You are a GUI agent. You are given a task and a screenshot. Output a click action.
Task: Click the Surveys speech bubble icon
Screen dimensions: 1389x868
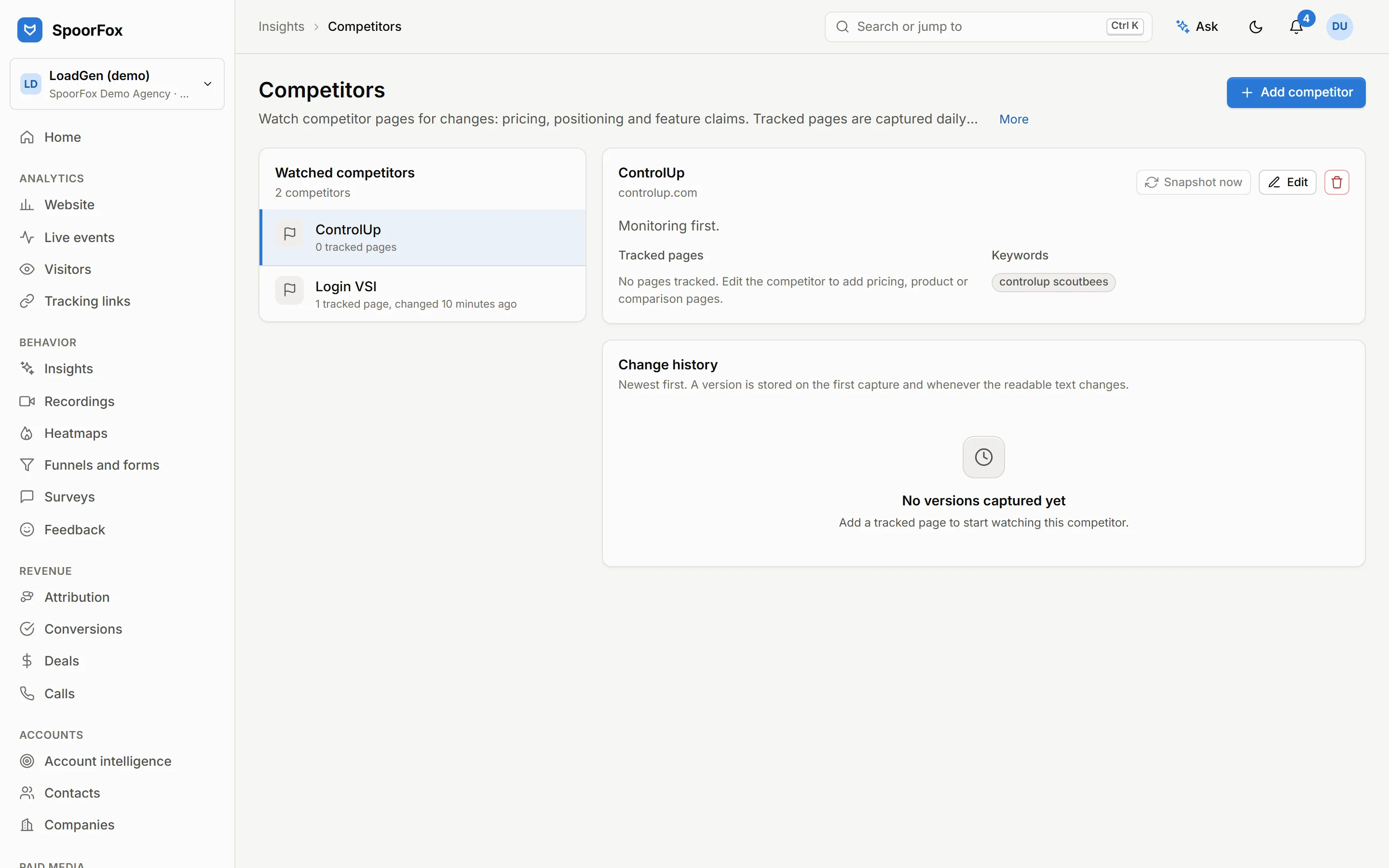(27, 497)
